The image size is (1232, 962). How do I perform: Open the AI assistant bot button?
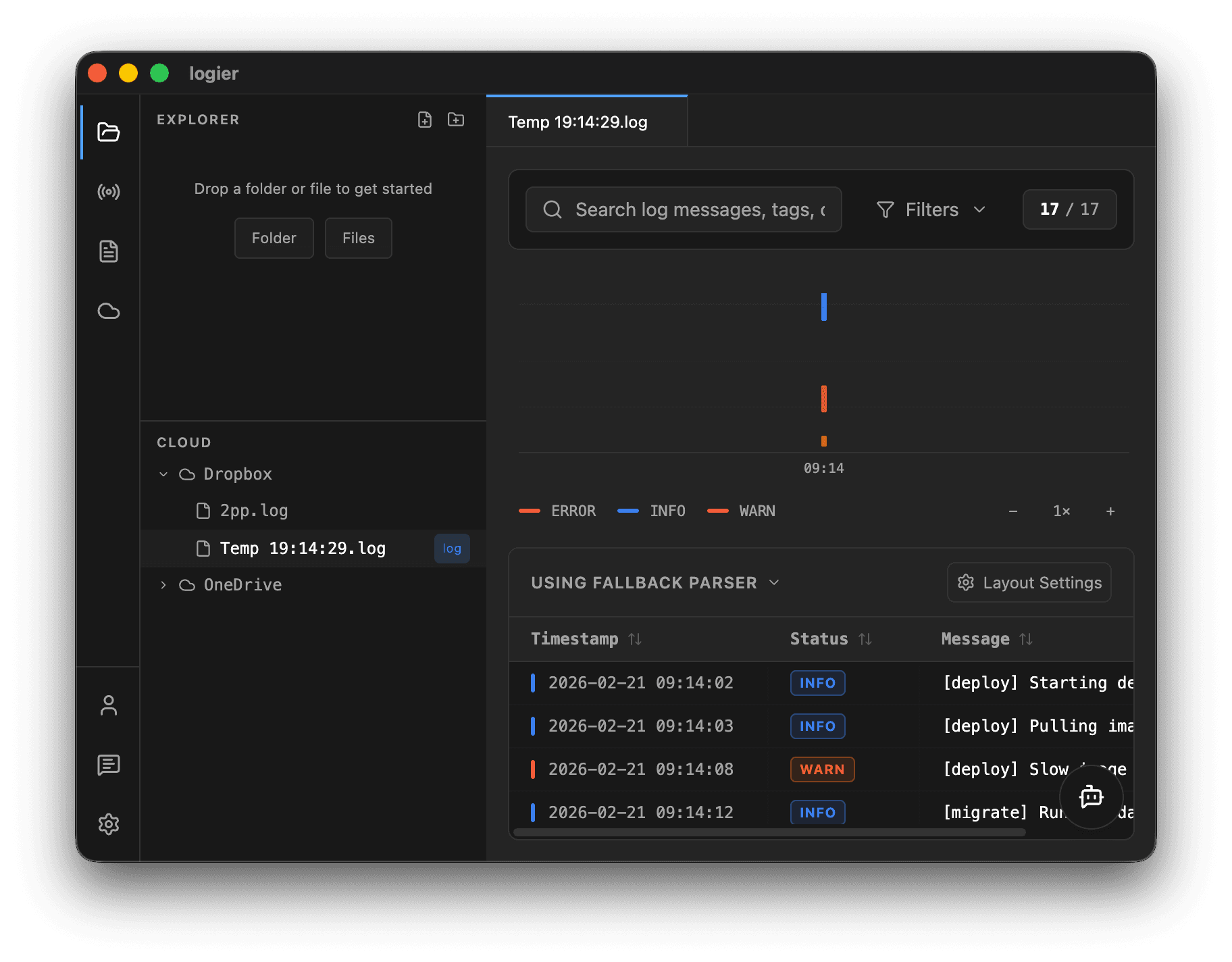click(1092, 797)
